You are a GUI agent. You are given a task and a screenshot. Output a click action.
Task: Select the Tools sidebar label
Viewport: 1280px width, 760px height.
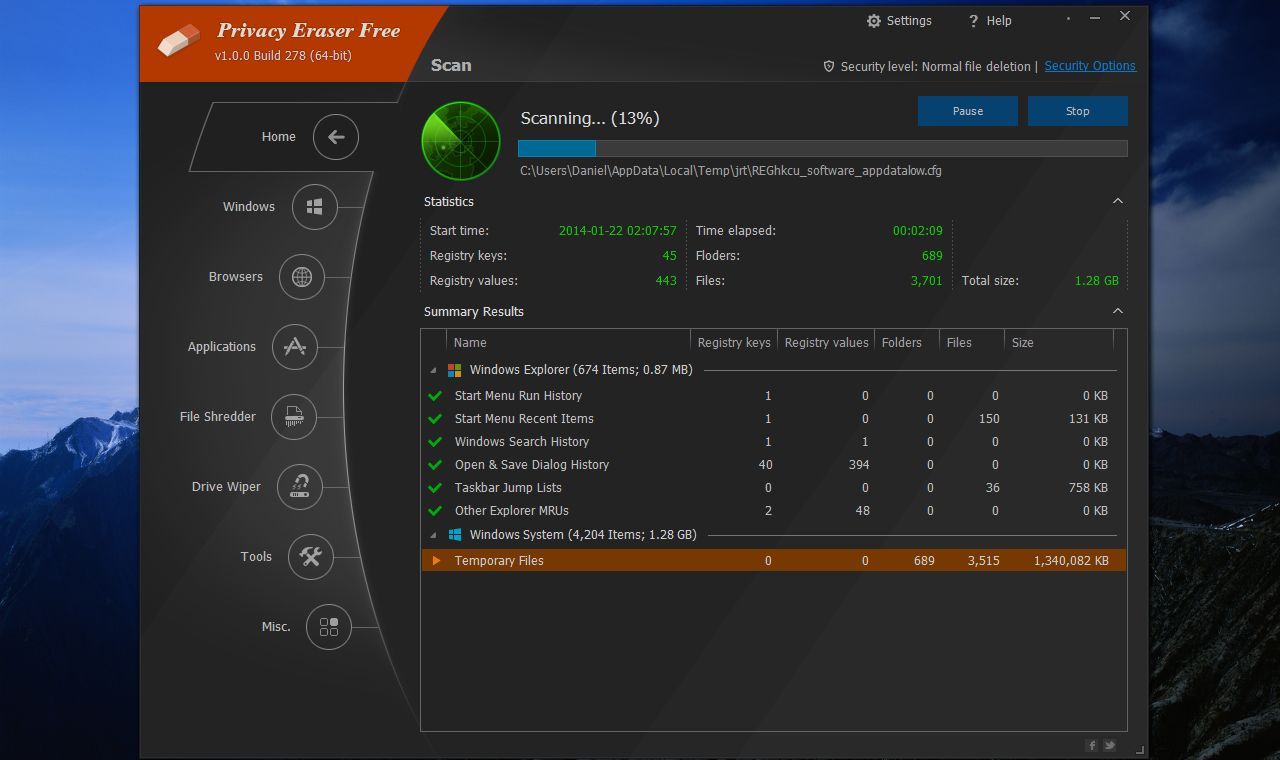(x=256, y=557)
